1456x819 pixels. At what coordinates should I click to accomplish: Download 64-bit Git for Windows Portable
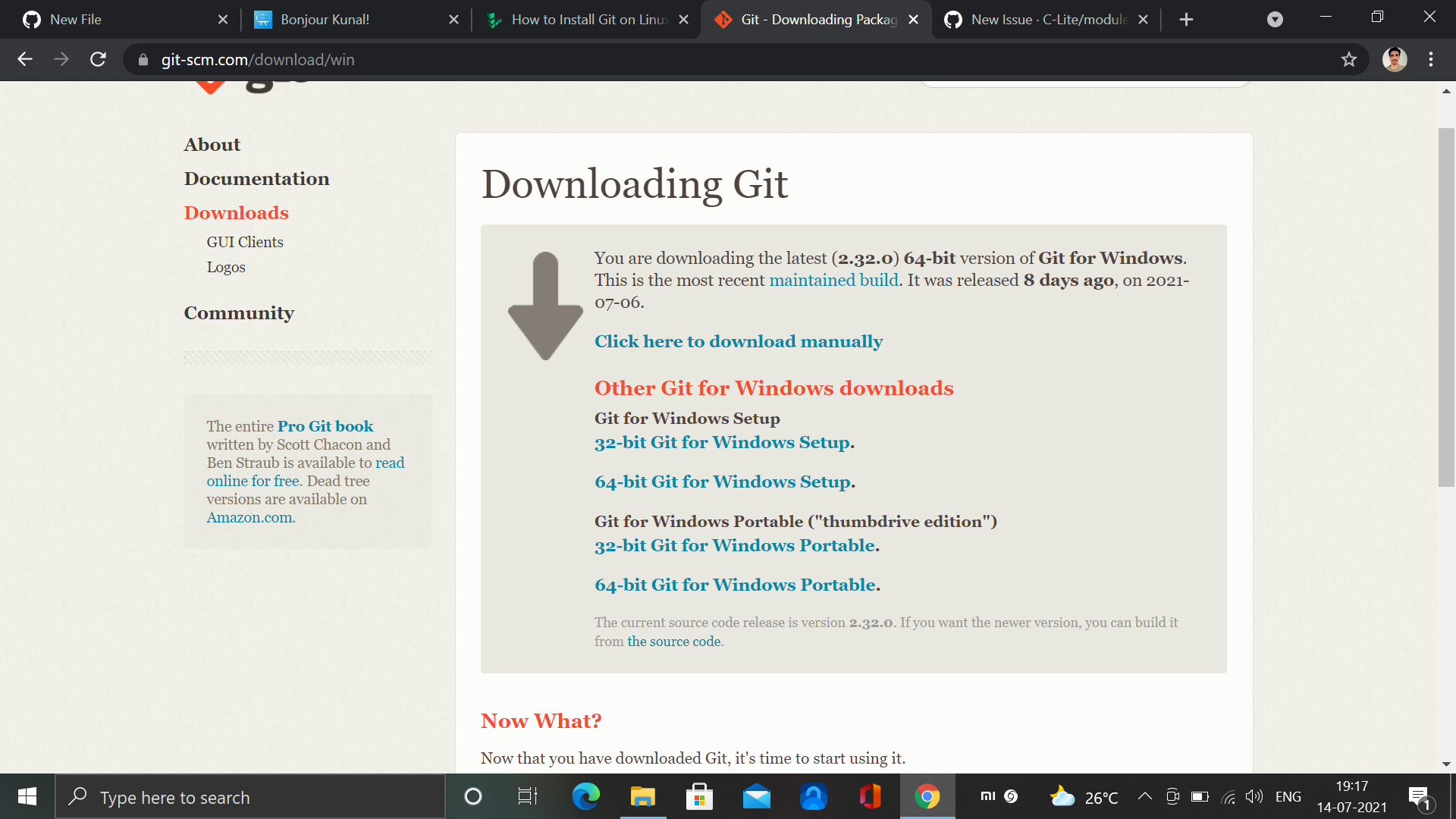tap(735, 585)
